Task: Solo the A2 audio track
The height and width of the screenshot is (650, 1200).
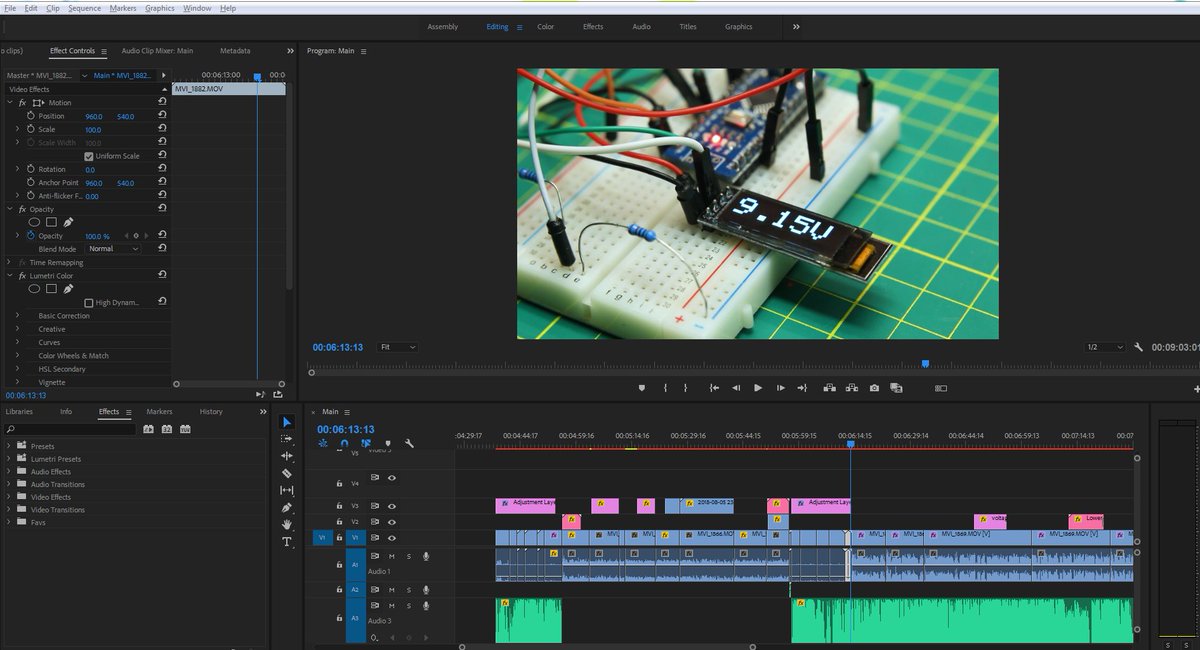Action: point(408,590)
